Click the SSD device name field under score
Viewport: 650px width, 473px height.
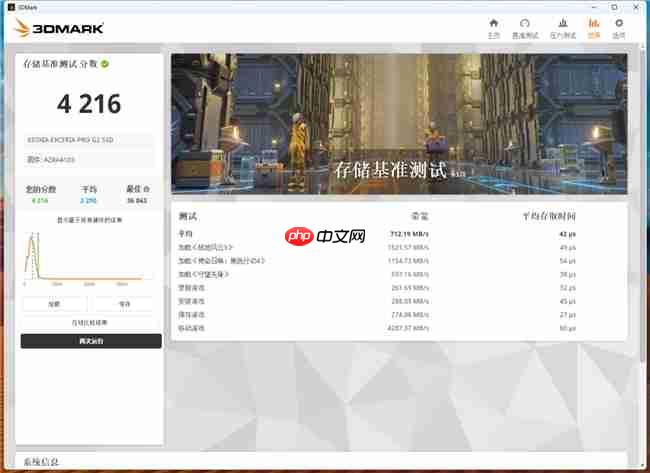(89, 140)
